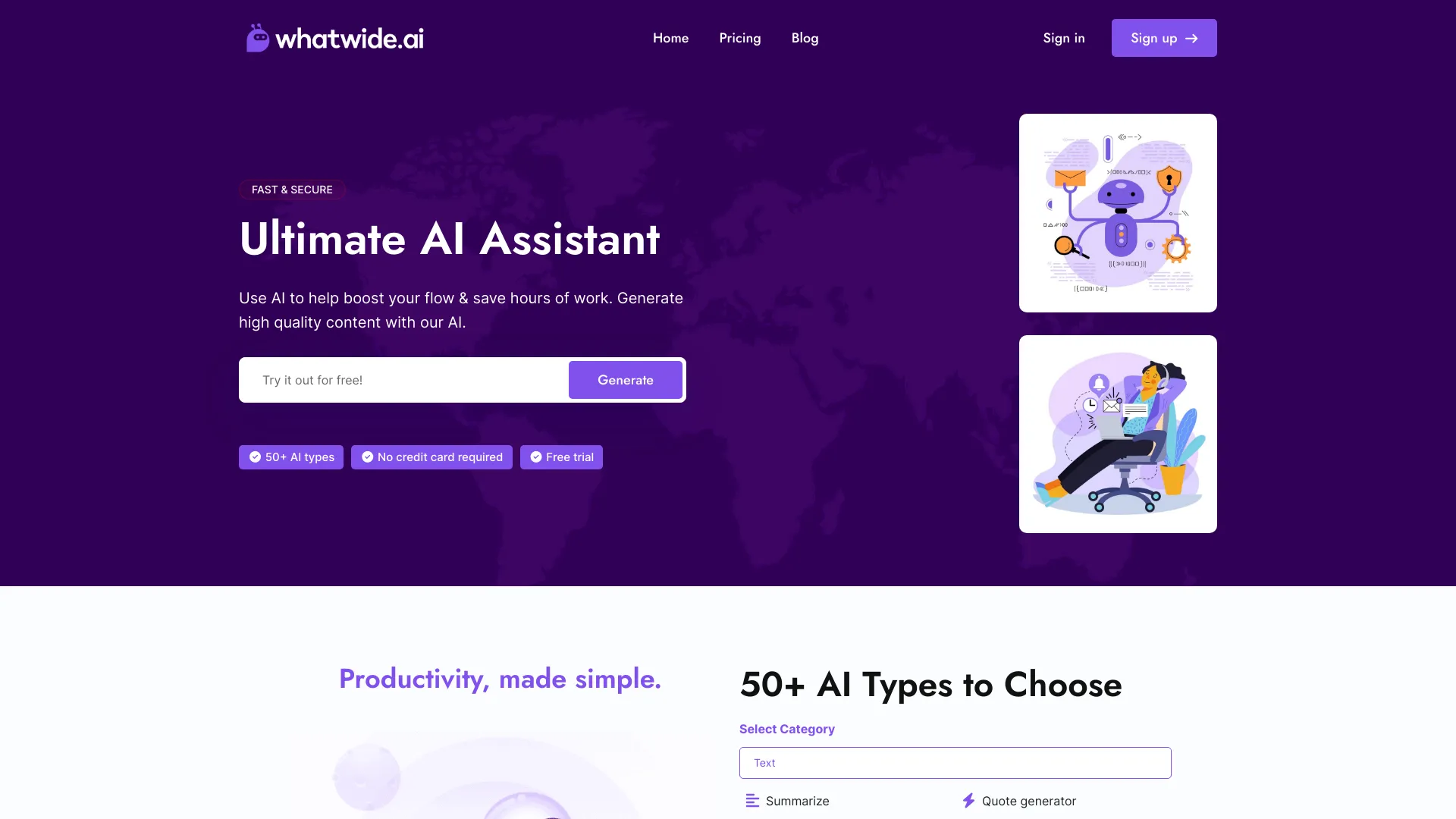Image resolution: width=1456 pixels, height=819 pixels.
Task: Toggle the 'Free trial' badge
Action: click(562, 457)
